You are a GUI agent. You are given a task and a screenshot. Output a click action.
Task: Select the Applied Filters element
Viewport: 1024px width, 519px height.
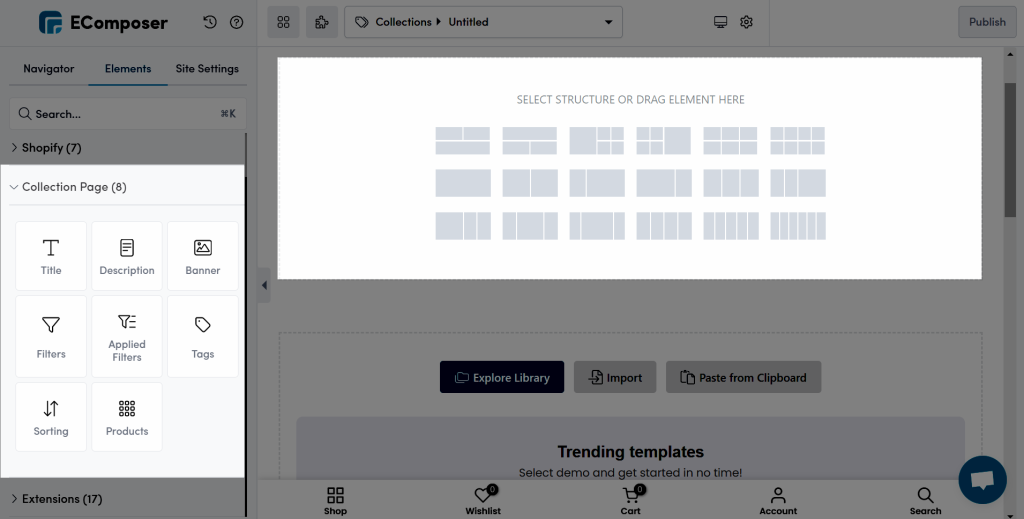[127, 336]
